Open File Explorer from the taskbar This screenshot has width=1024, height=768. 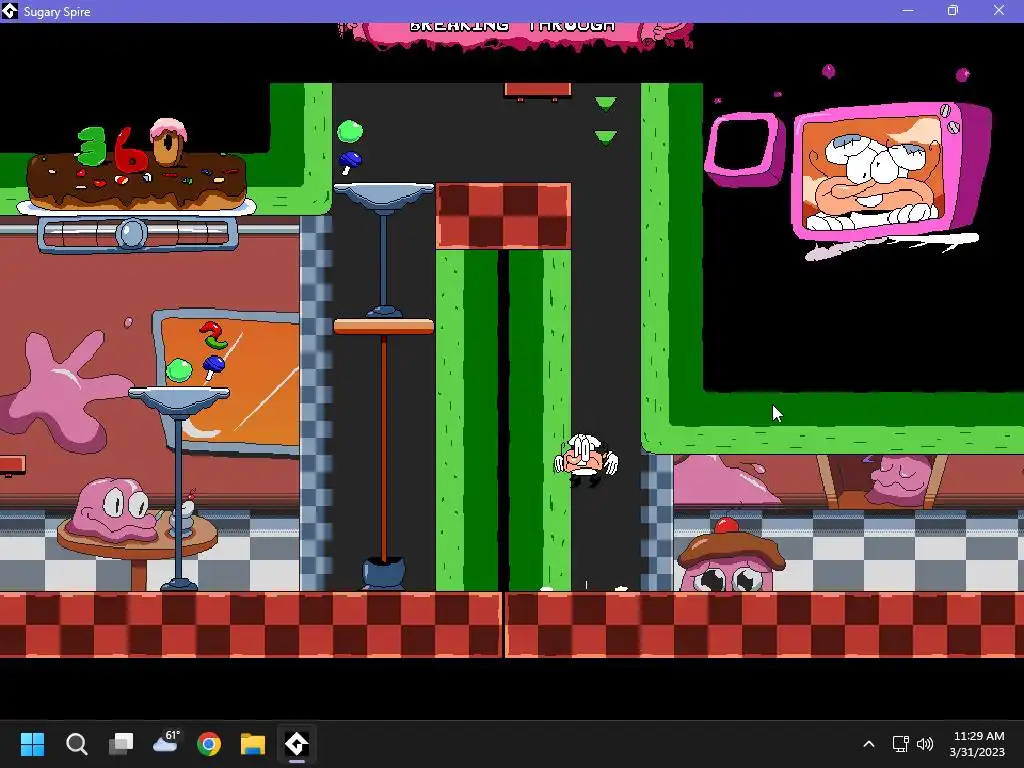click(253, 743)
